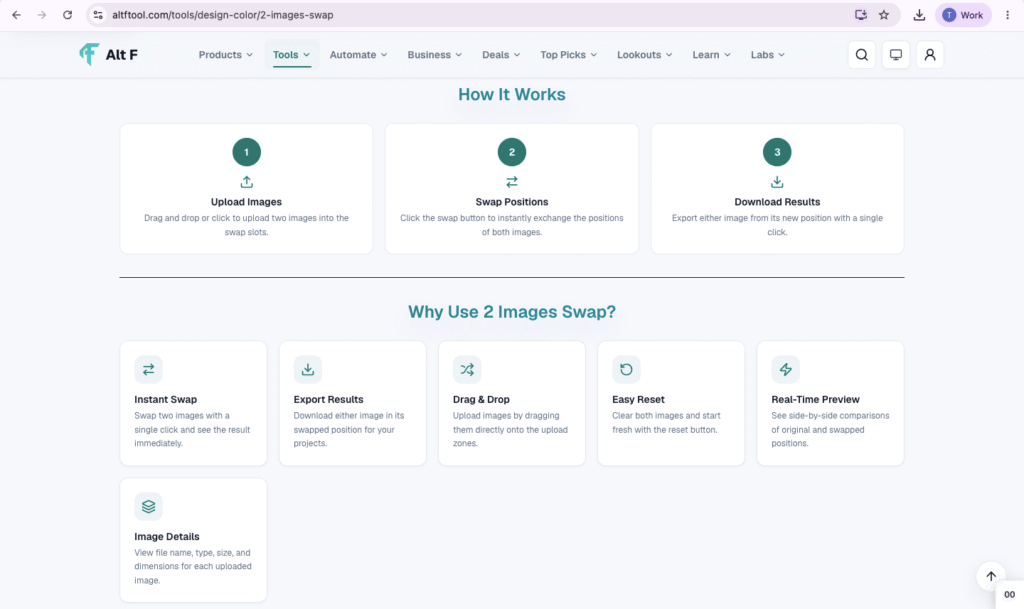Click the swap arrows icon under step 2
The image size is (1024, 609).
(x=511, y=181)
